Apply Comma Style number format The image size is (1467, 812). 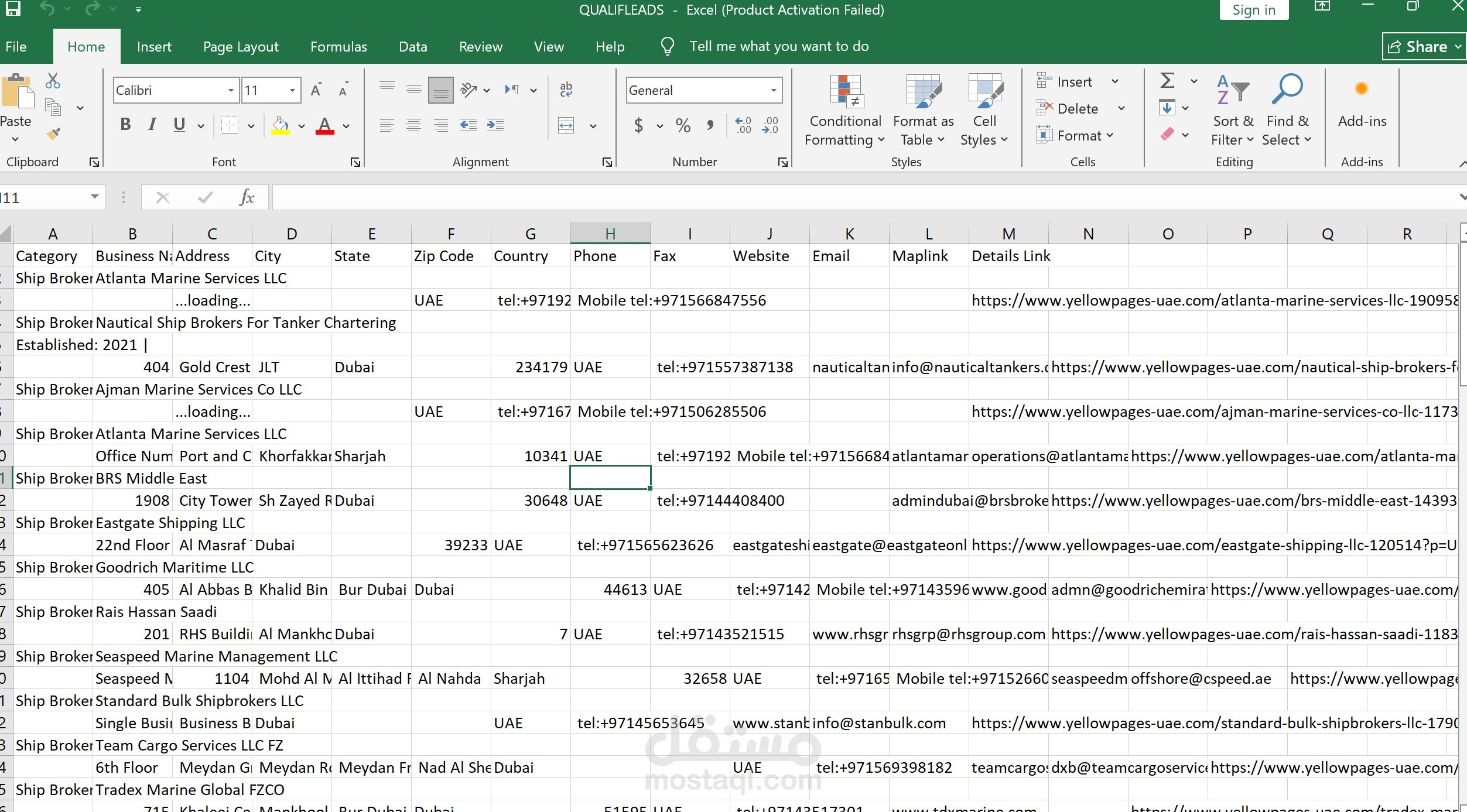tap(710, 125)
